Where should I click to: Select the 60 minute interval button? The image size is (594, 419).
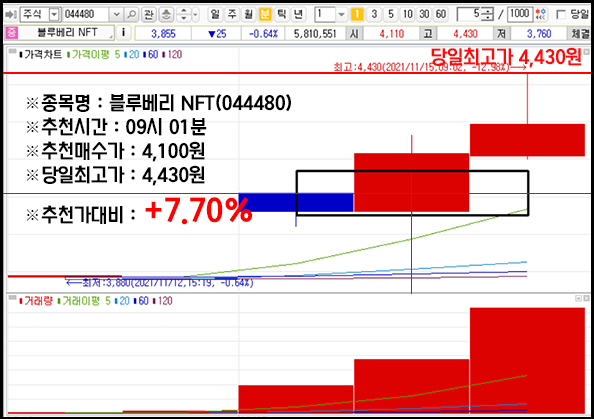click(x=441, y=15)
